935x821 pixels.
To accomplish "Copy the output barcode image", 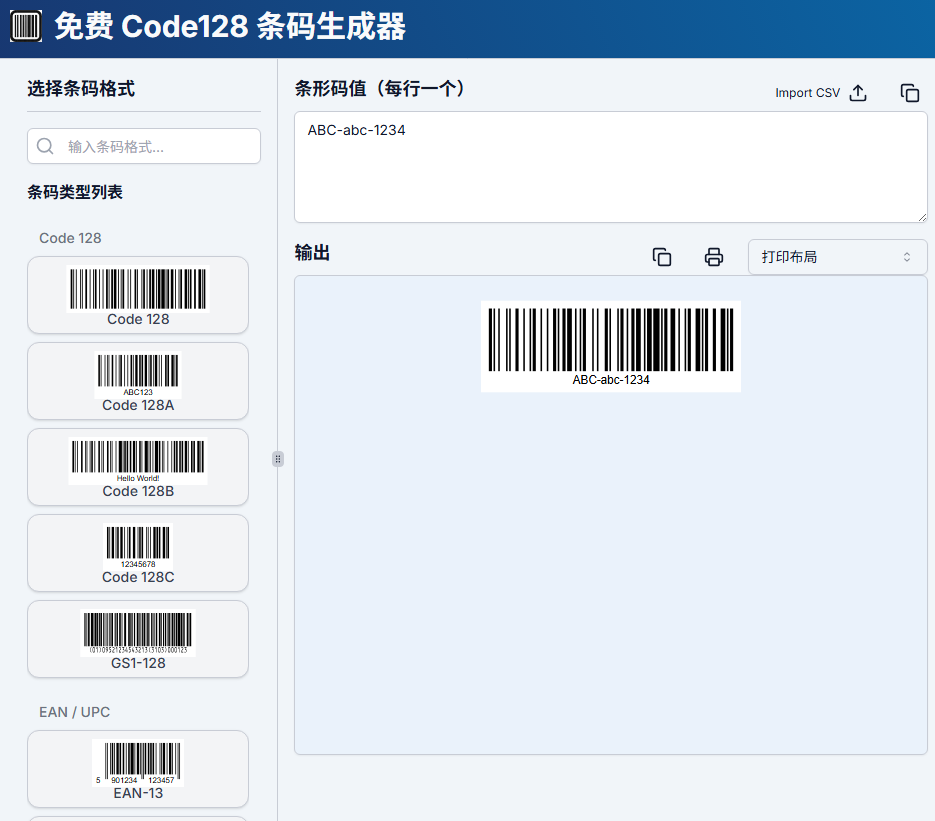I will [x=662, y=257].
